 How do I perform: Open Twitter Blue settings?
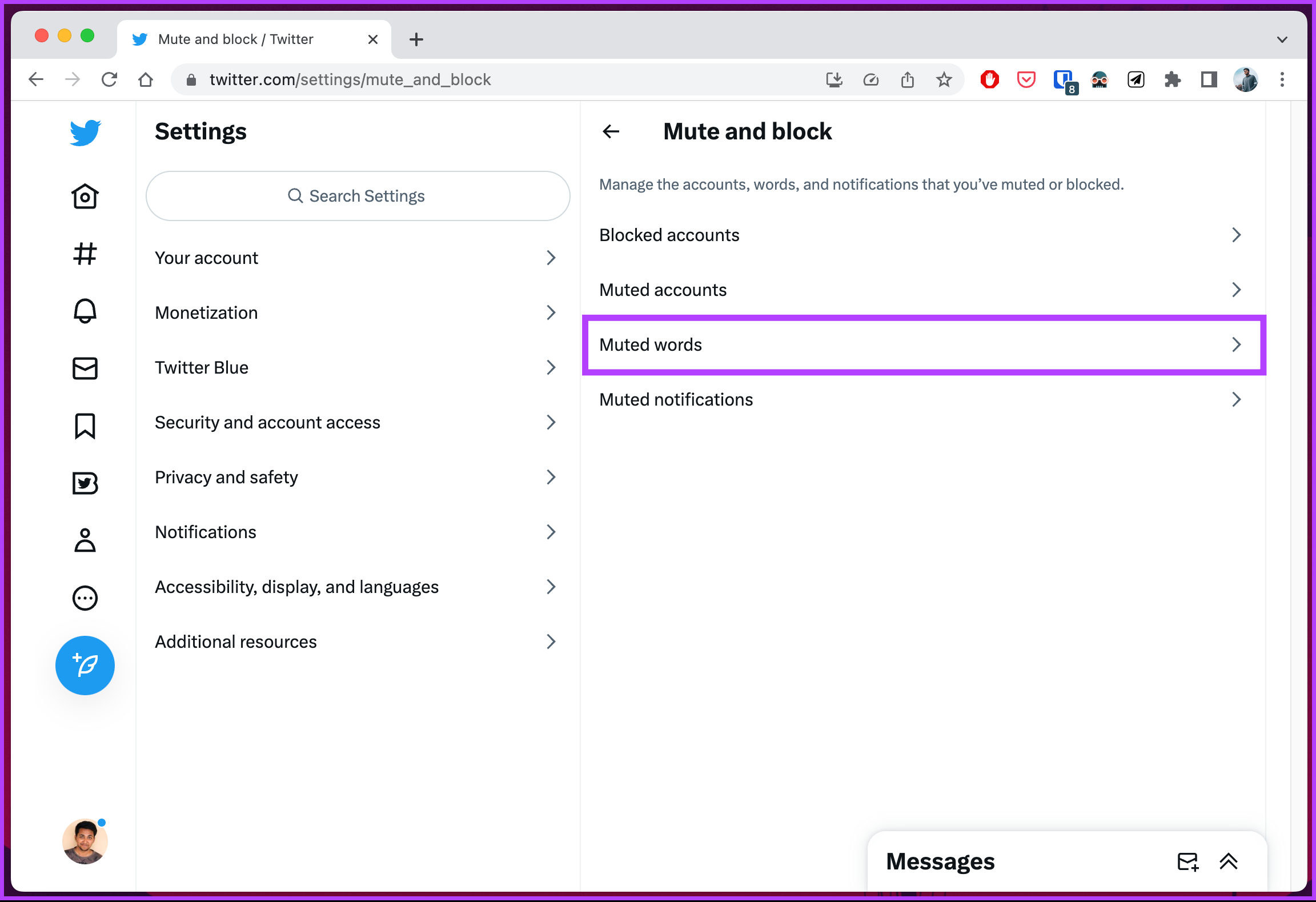tap(358, 367)
